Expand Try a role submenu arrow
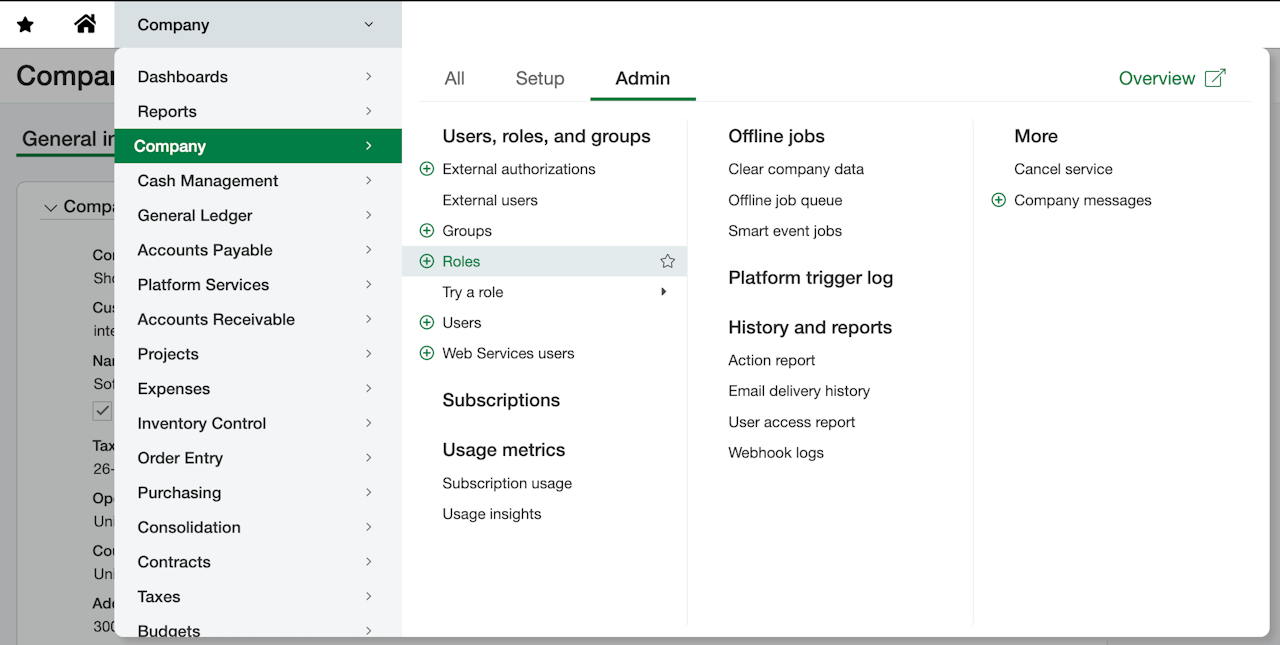The image size is (1280, 645). (664, 292)
